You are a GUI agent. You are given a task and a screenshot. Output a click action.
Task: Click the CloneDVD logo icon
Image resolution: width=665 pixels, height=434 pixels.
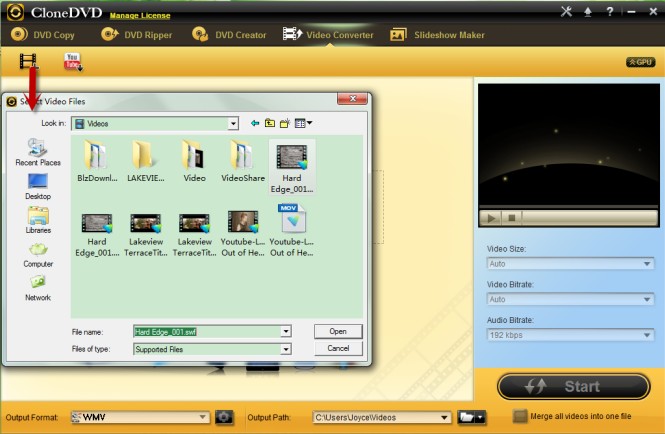(x=15, y=12)
